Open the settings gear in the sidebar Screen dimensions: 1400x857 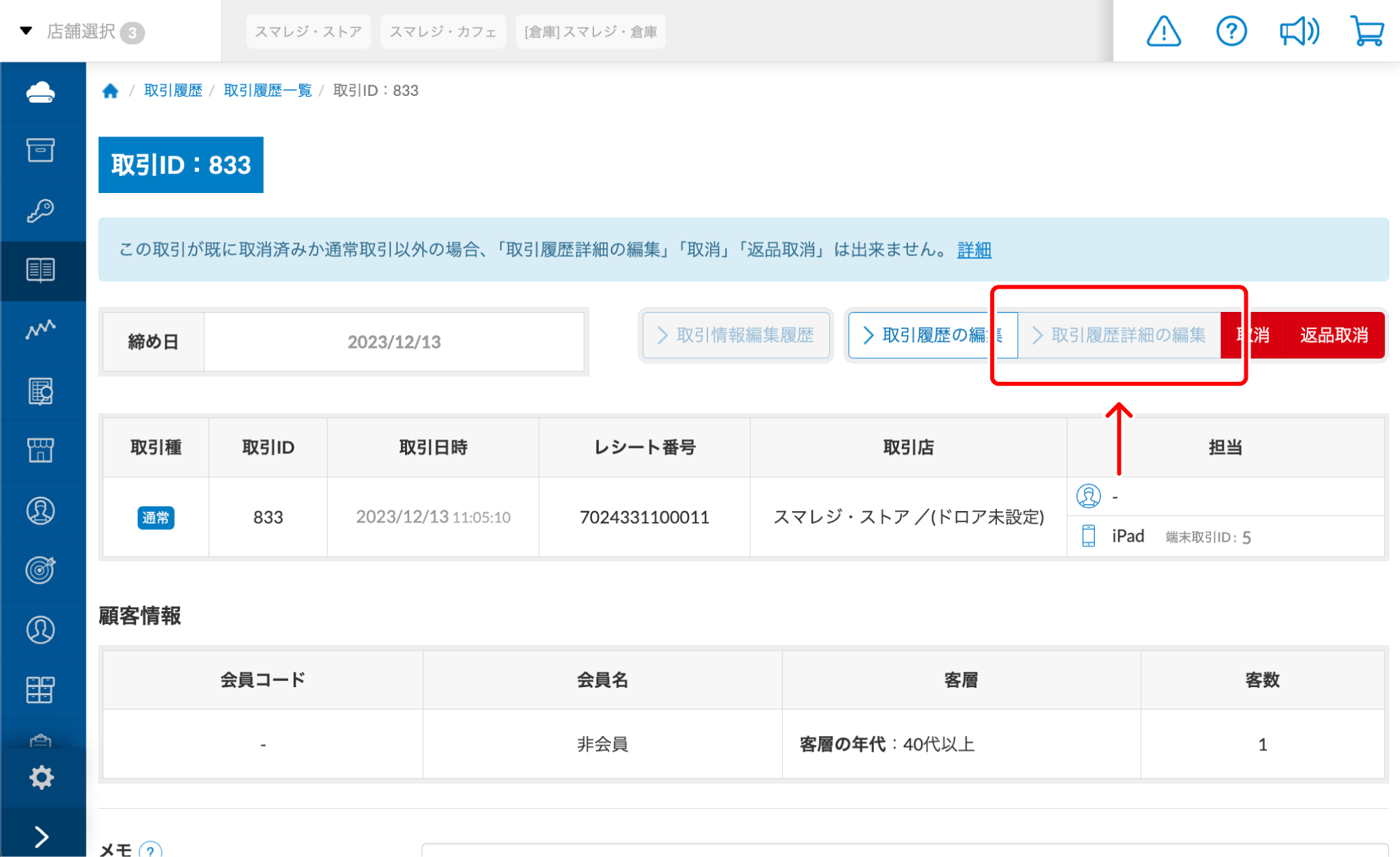[42, 776]
